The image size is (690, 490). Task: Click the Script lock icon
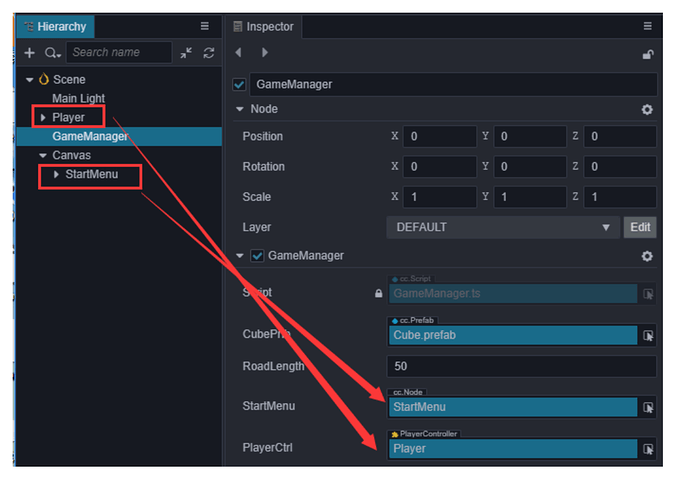tap(378, 293)
